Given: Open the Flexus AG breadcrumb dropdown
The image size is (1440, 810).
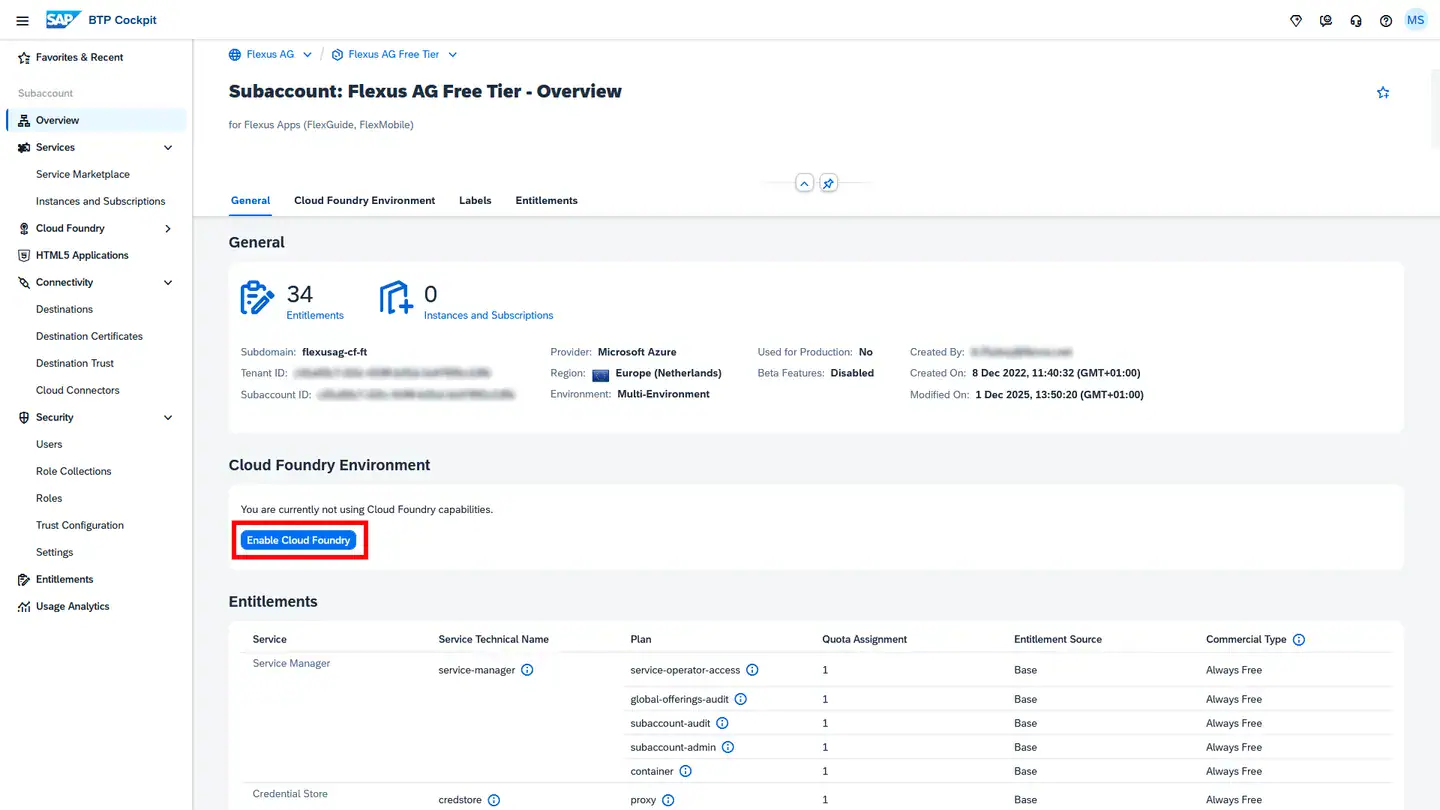Looking at the screenshot, I should coord(307,55).
